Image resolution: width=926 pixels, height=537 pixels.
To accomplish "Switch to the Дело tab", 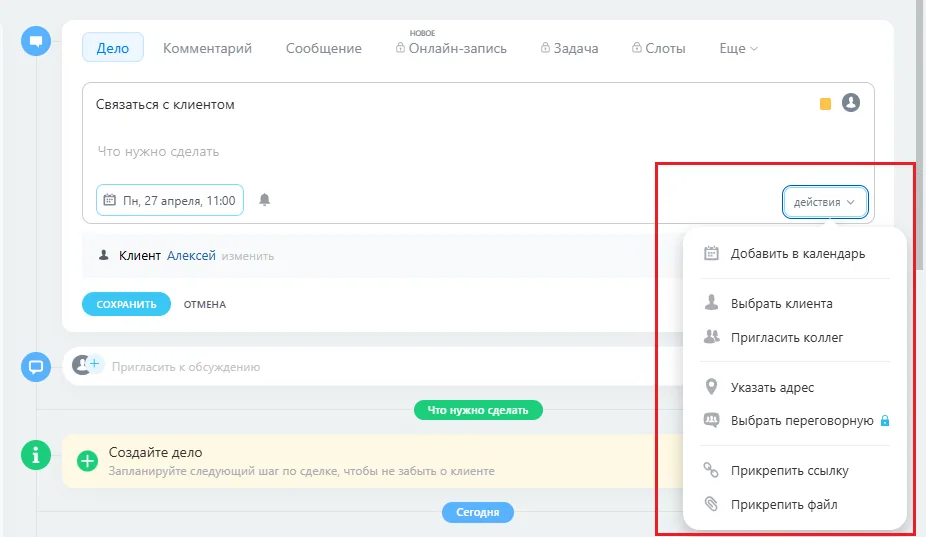I will pos(113,48).
